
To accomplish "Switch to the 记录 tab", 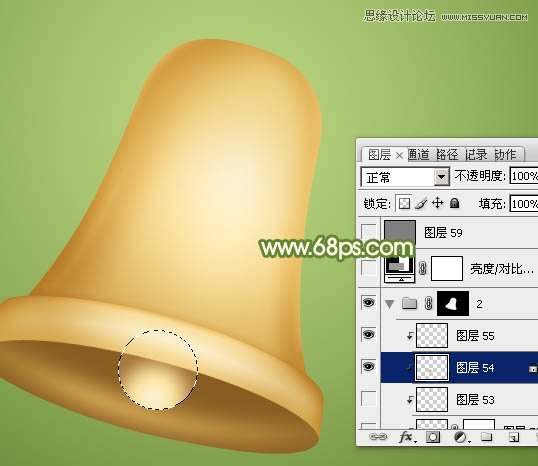I will click(x=476, y=155).
